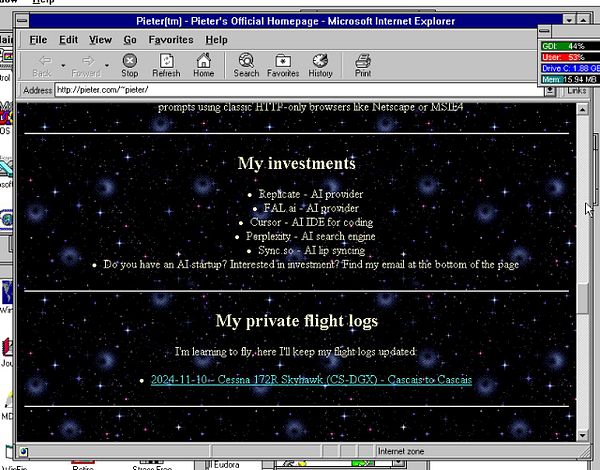Viewport: 600px width, 470px height.
Task: Print the current page
Action: click(363, 65)
